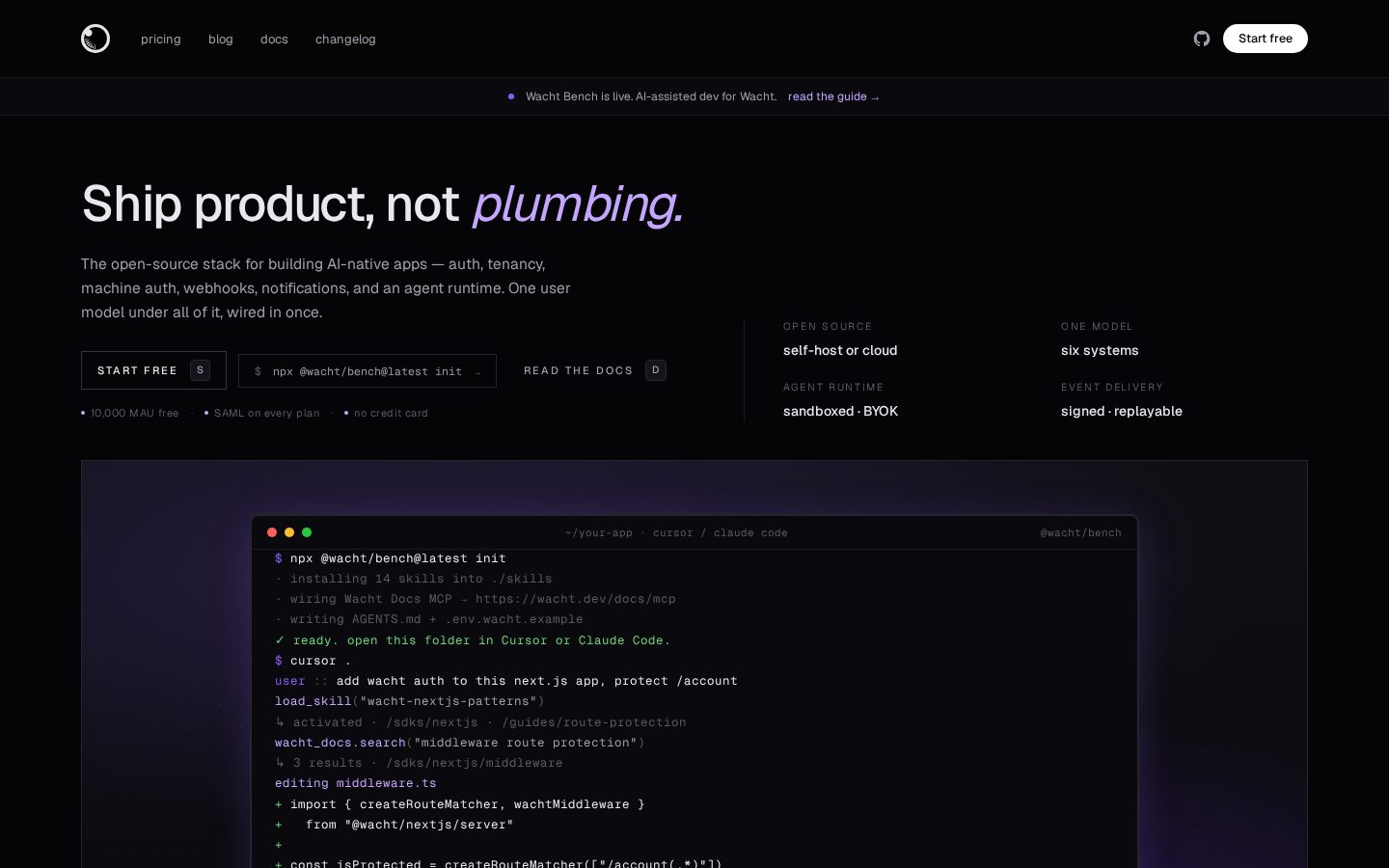Click the 'editing middleware.ts' line

[x=356, y=783]
